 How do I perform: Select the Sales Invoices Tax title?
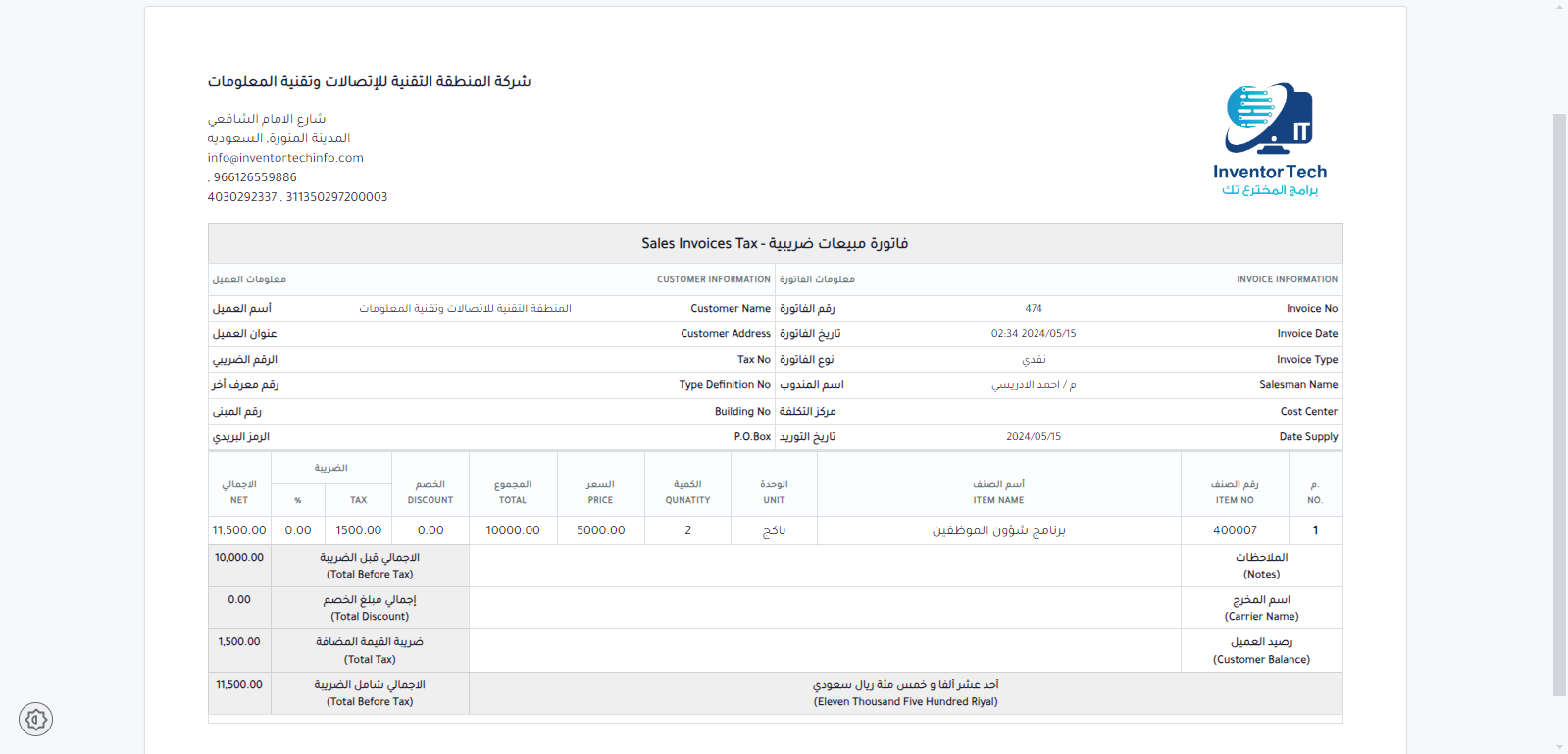pyautogui.click(x=775, y=243)
